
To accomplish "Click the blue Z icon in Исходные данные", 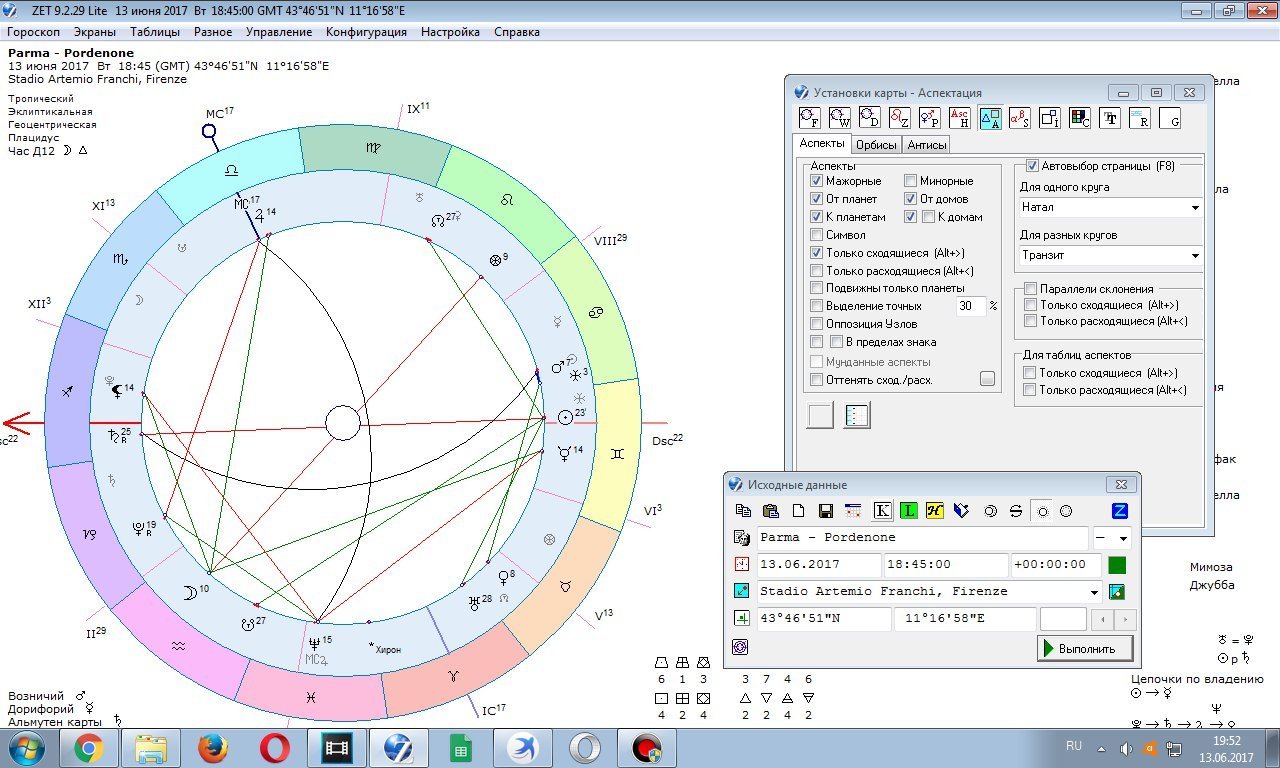I will (1120, 511).
